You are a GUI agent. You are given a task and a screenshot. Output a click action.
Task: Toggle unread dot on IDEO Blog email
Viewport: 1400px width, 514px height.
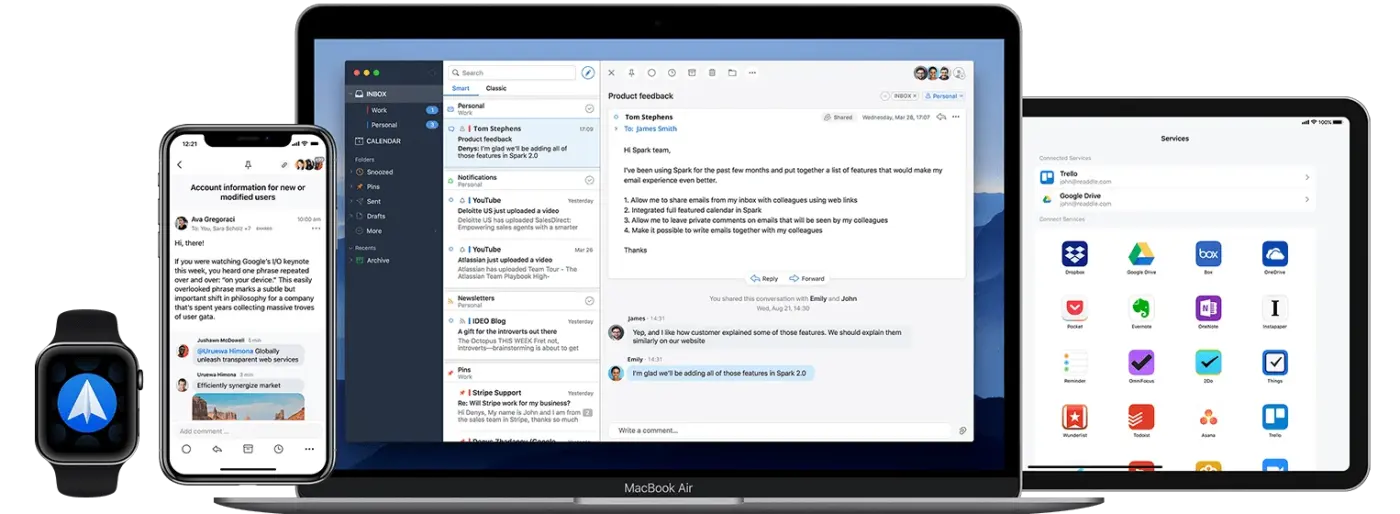click(x=451, y=321)
